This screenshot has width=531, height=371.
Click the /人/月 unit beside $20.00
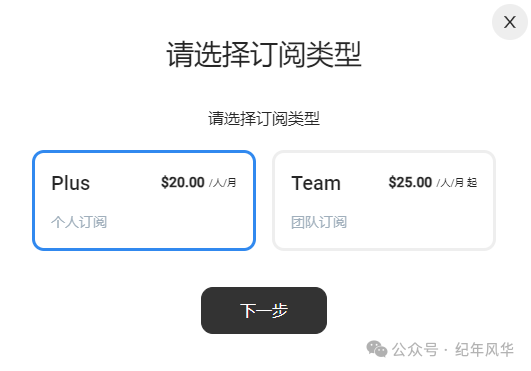[x=222, y=183]
